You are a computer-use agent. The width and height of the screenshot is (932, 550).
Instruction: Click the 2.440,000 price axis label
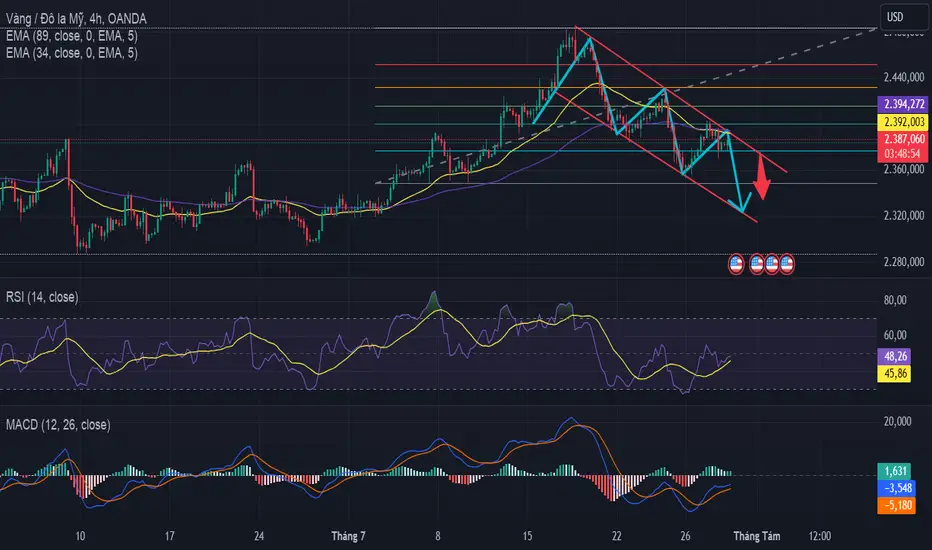pyautogui.click(x=903, y=77)
